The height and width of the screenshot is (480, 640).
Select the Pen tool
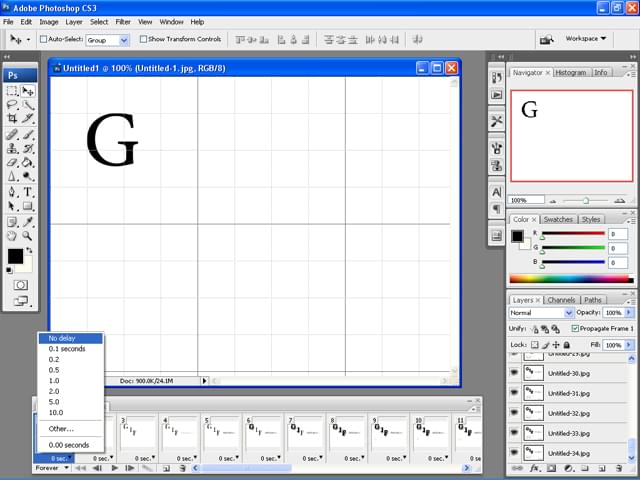coord(12,192)
